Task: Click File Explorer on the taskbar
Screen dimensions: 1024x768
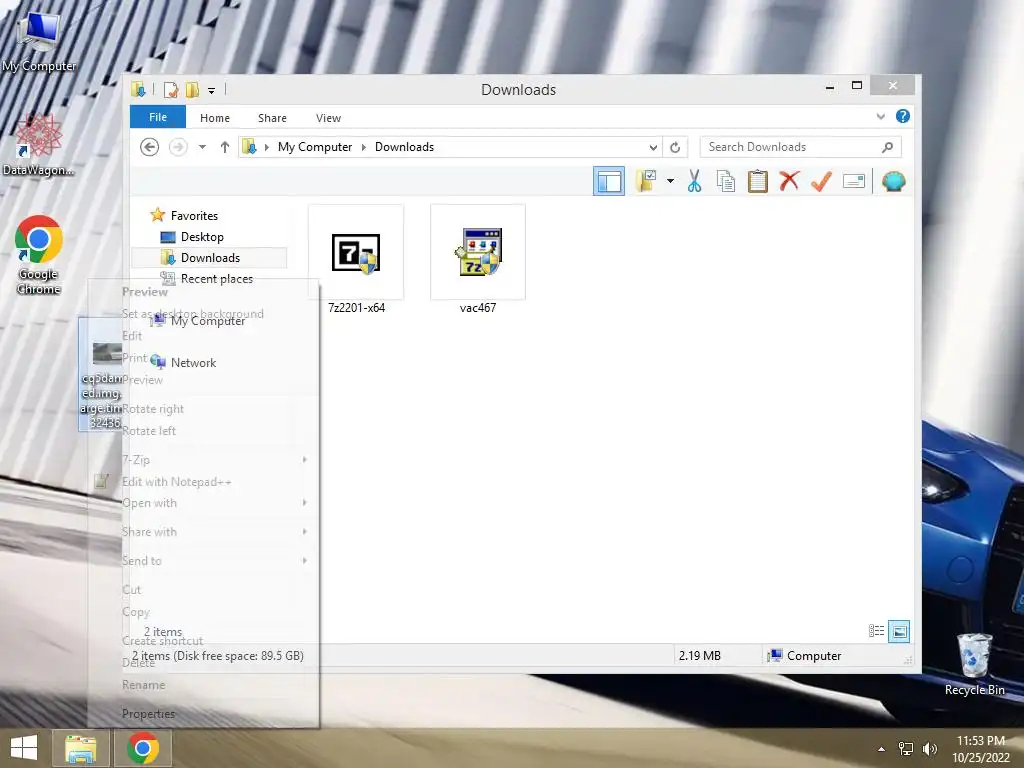Action: click(80, 748)
